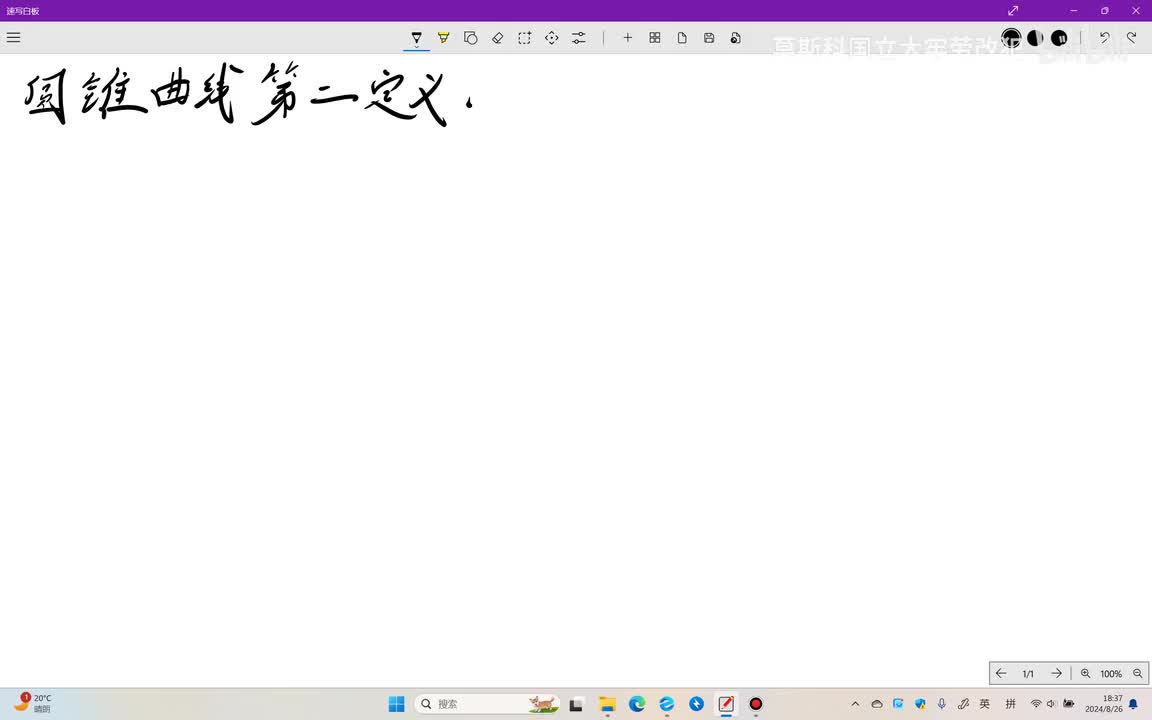The width and height of the screenshot is (1152, 720).
Task: Zoom out with the magnifier minus
Action: pos(1137,673)
